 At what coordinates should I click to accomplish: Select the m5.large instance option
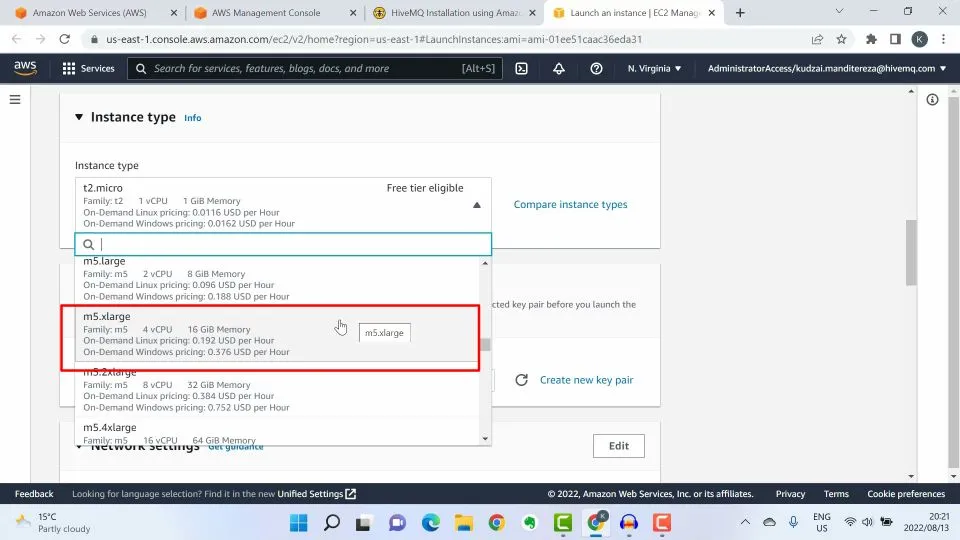[277, 279]
